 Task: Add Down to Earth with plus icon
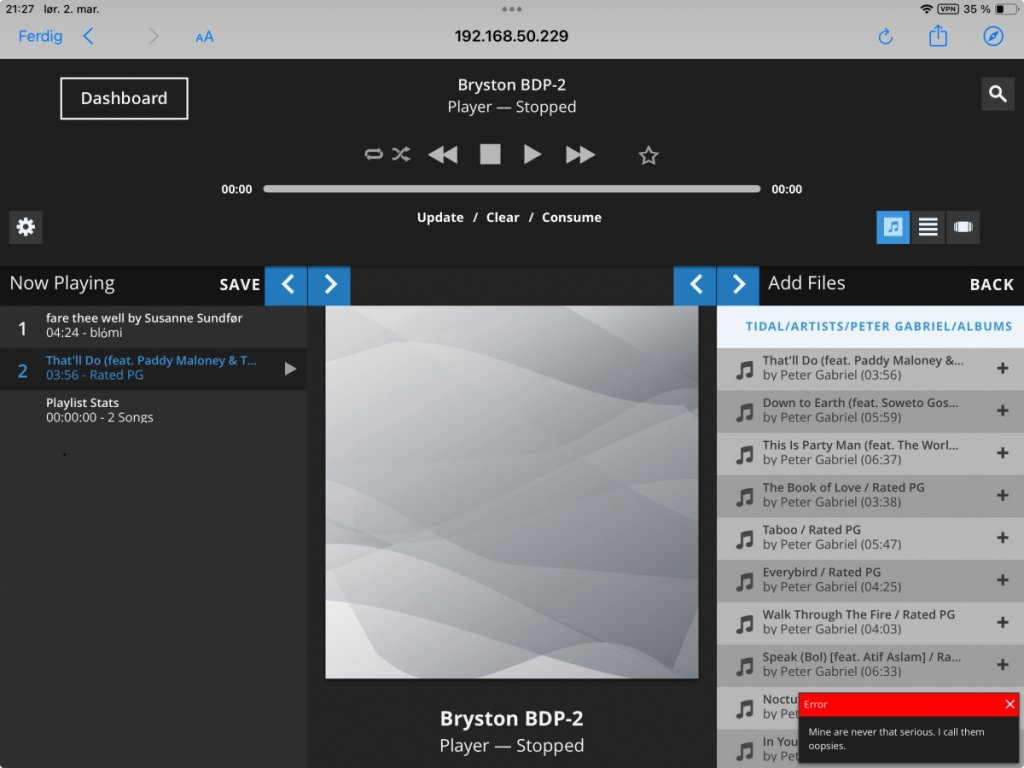[x=1002, y=411]
